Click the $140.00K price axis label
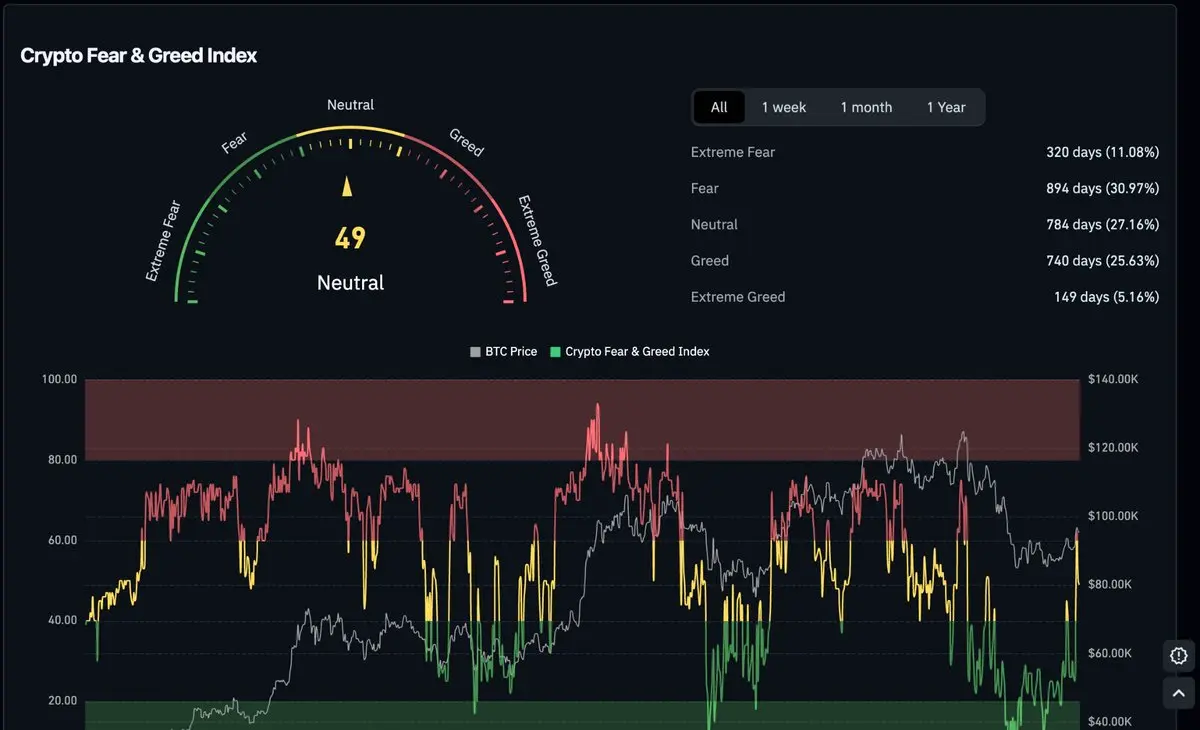Image resolution: width=1200 pixels, height=730 pixels. point(1113,380)
